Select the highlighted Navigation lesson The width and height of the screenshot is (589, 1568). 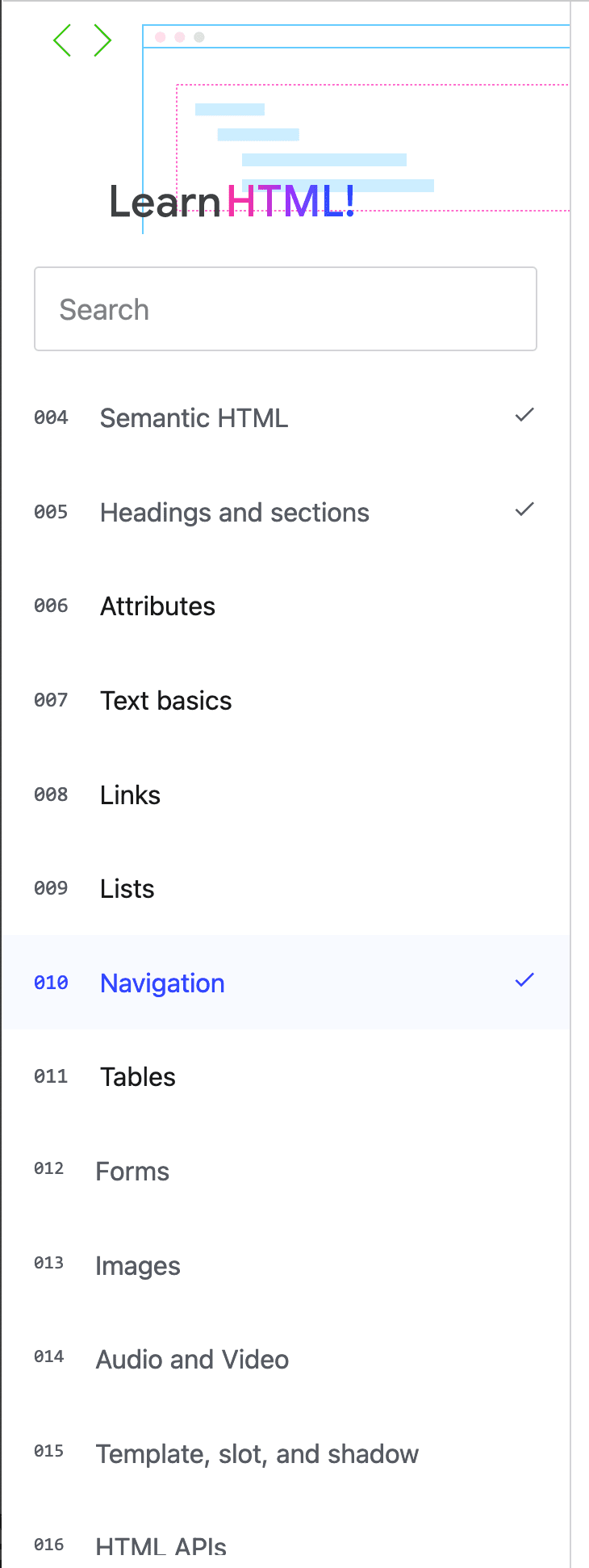[x=161, y=983]
